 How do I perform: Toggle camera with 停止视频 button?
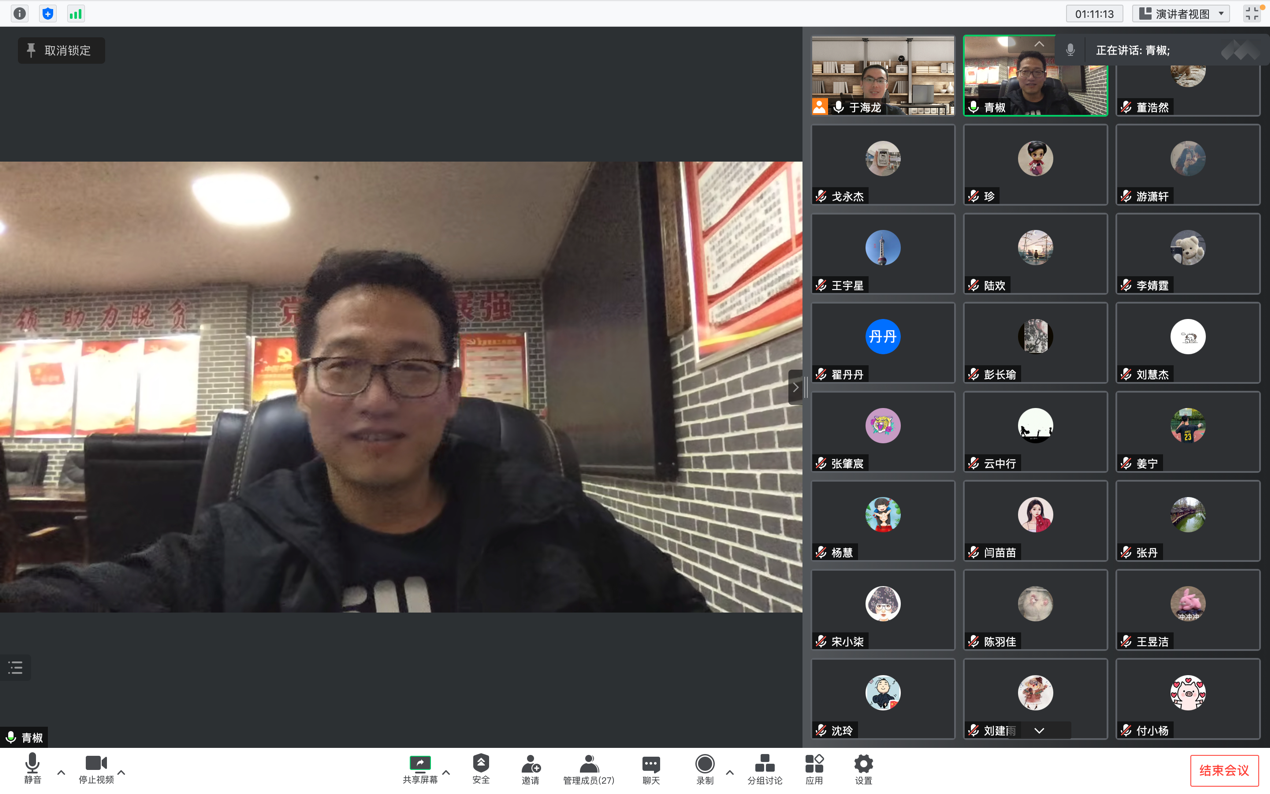96,765
